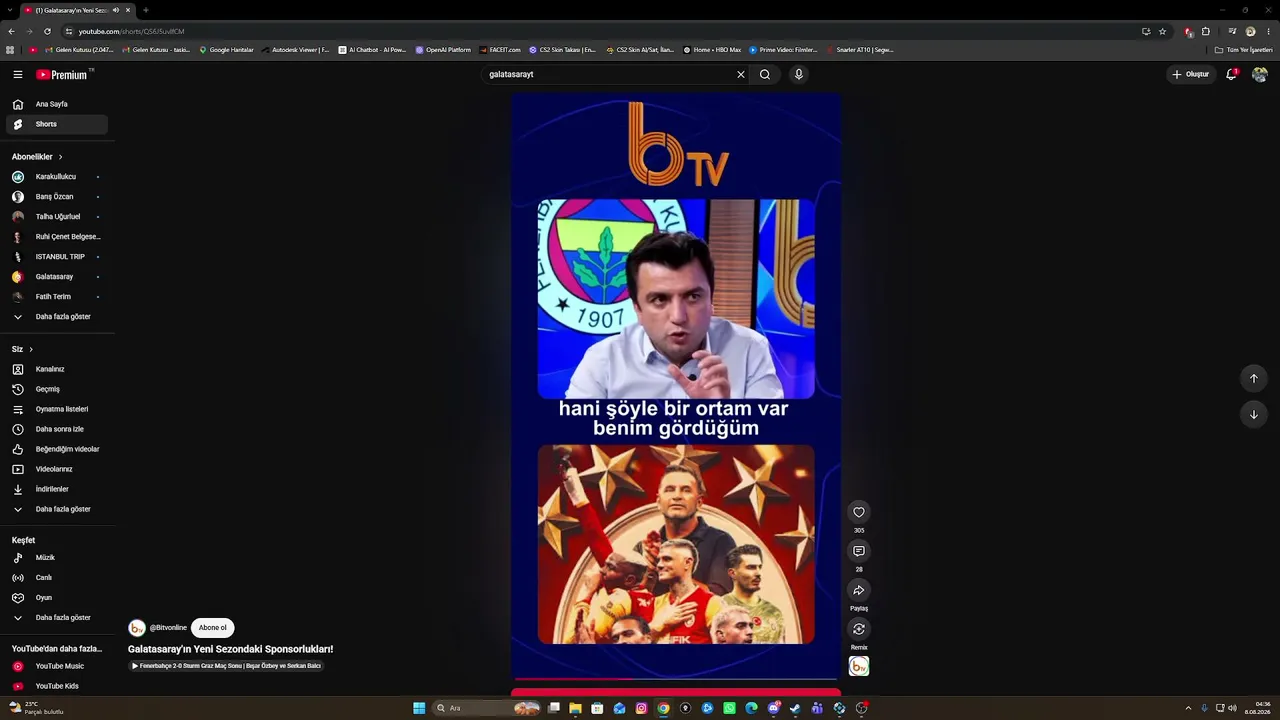Open Oyun gaming category
Screen dimensions: 1280x720
(x=57, y=598)
